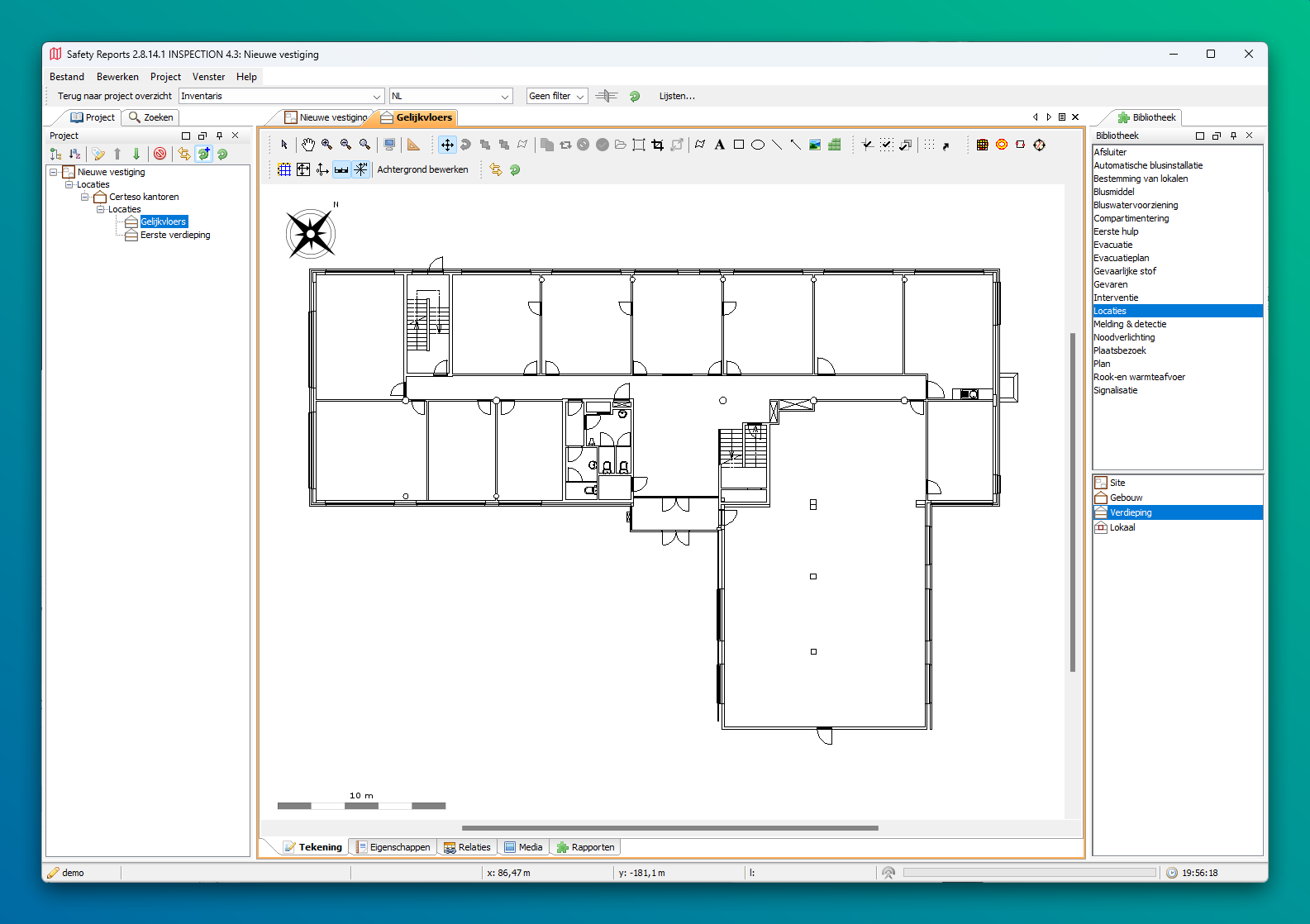
Task: Click the horizontal scrollbar under the drawing
Action: tap(669, 827)
